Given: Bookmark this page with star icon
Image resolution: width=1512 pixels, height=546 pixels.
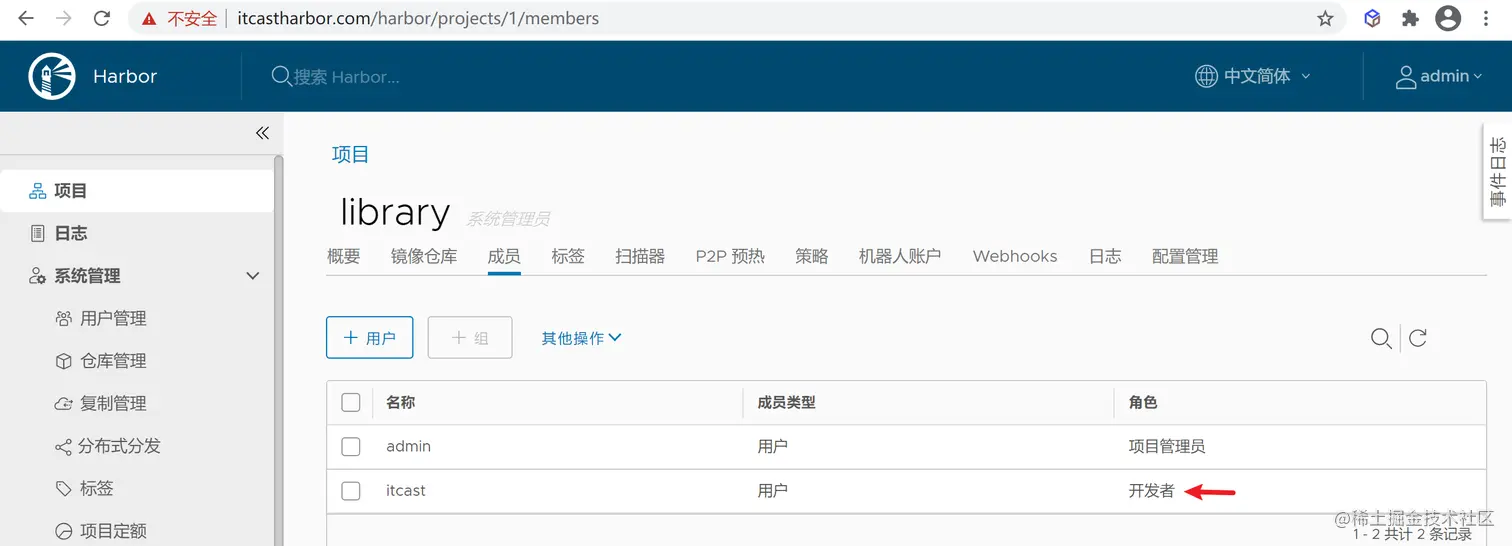Looking at the screenshot, I should 1325,18.
